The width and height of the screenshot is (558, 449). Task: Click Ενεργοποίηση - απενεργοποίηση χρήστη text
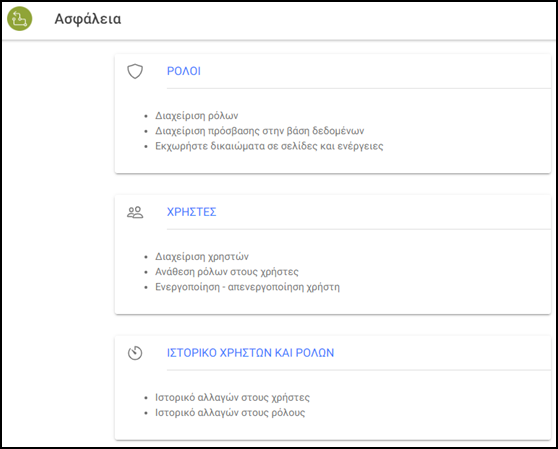[247, 287]
